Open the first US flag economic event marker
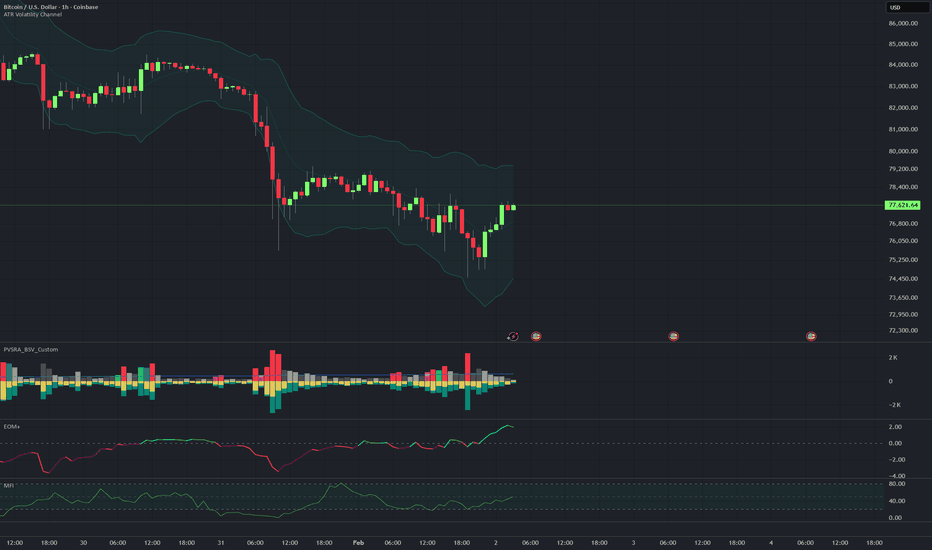The width and height of the screenshot is (932, 550). pos(536,337)
